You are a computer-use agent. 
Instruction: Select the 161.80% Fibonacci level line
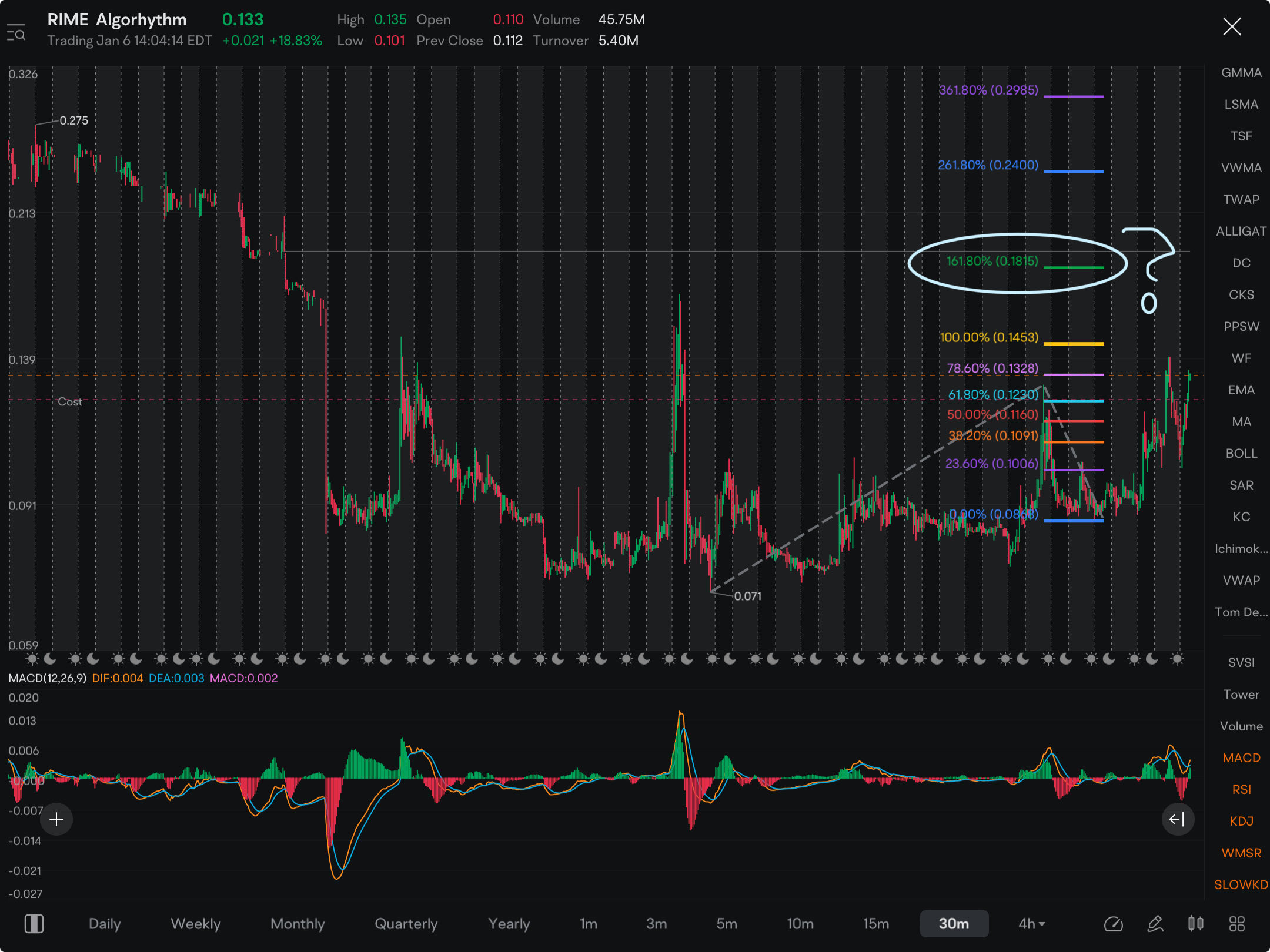[x=1074, y=267]
